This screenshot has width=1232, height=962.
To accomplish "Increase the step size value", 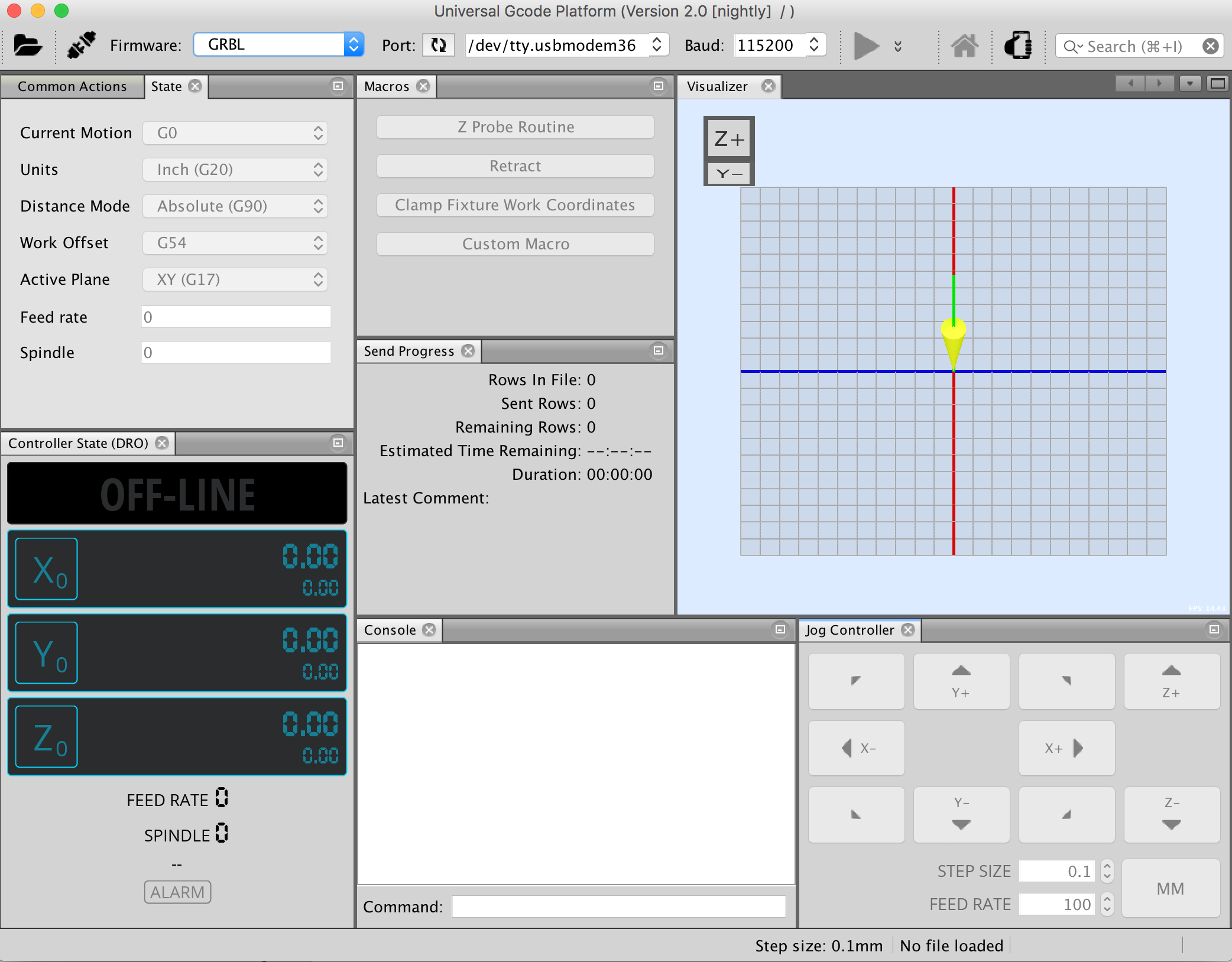I will (1107, 866).
